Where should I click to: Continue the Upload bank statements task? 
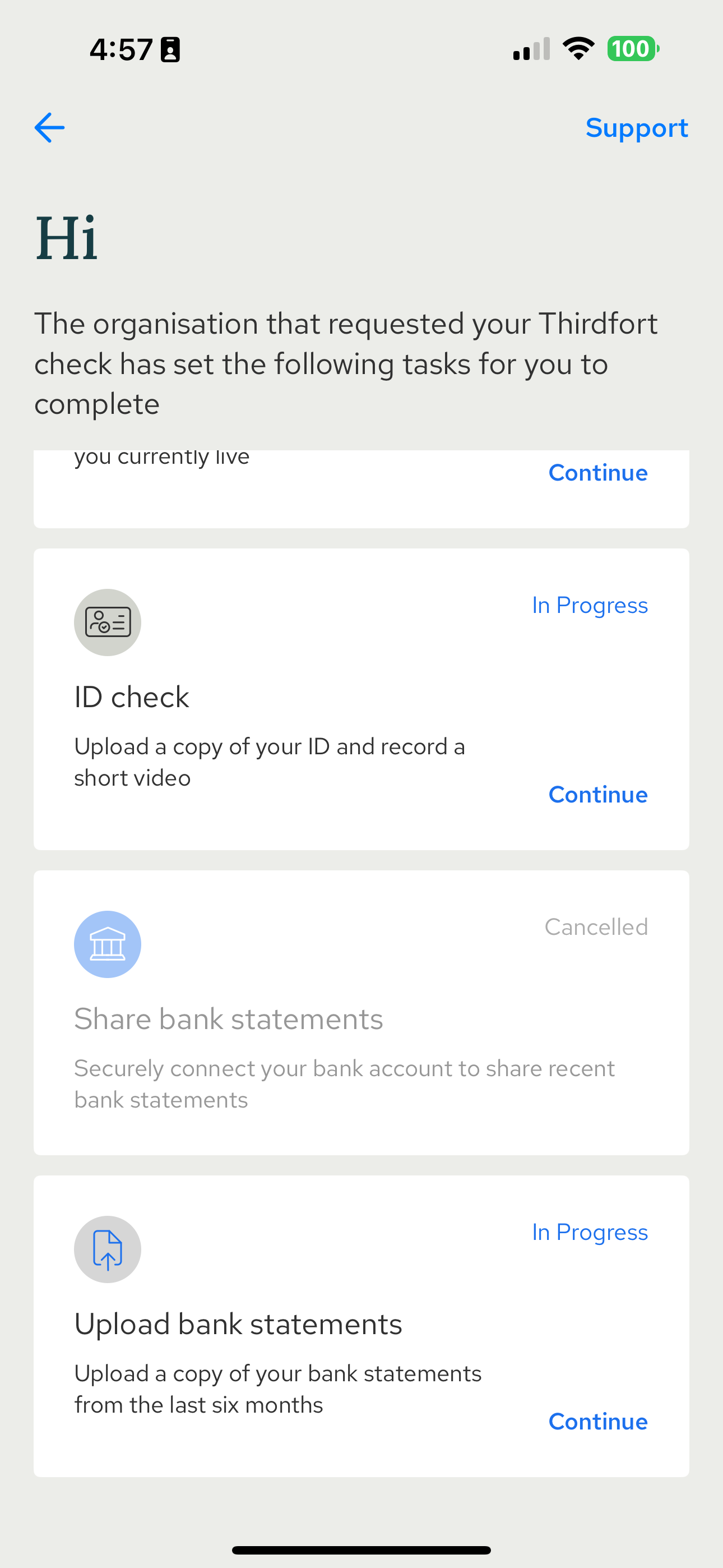(597, 1421)
